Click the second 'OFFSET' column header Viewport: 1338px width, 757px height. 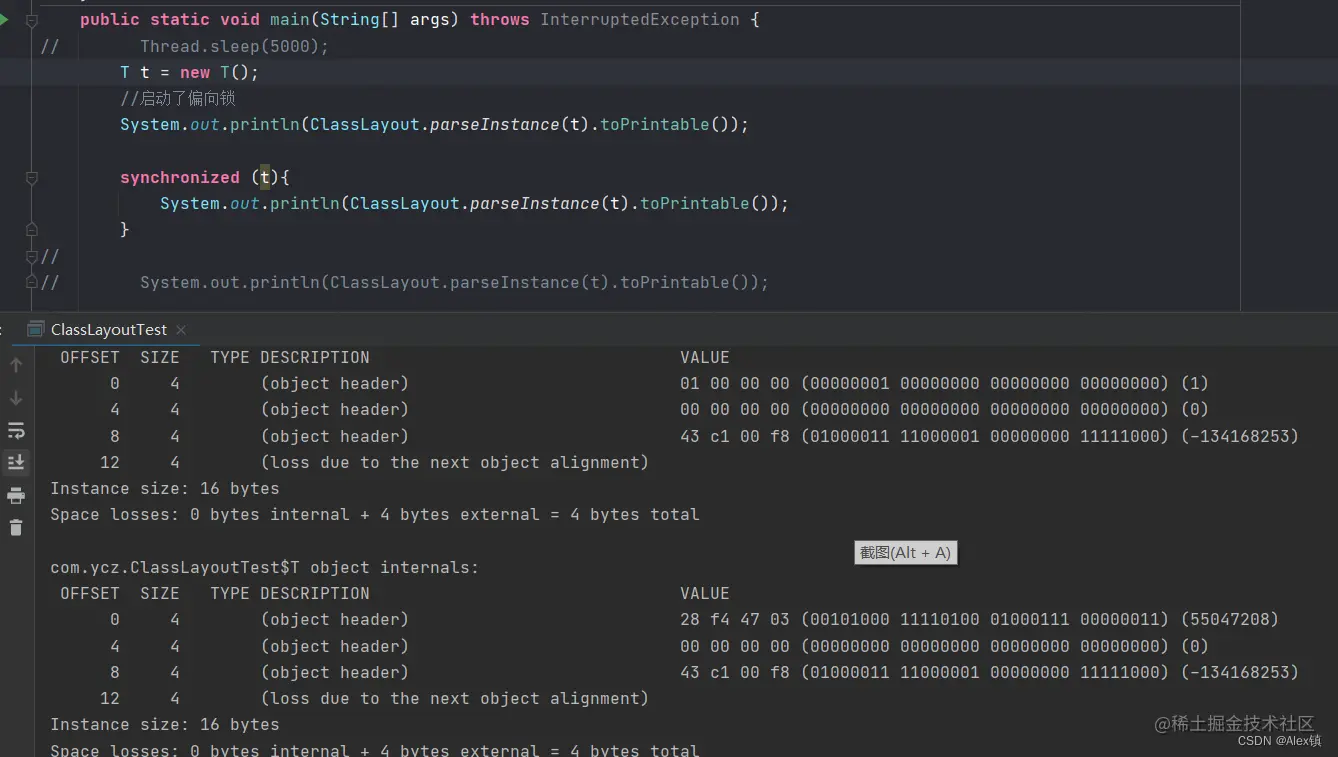pyautogui.click(x=90, y=593)
